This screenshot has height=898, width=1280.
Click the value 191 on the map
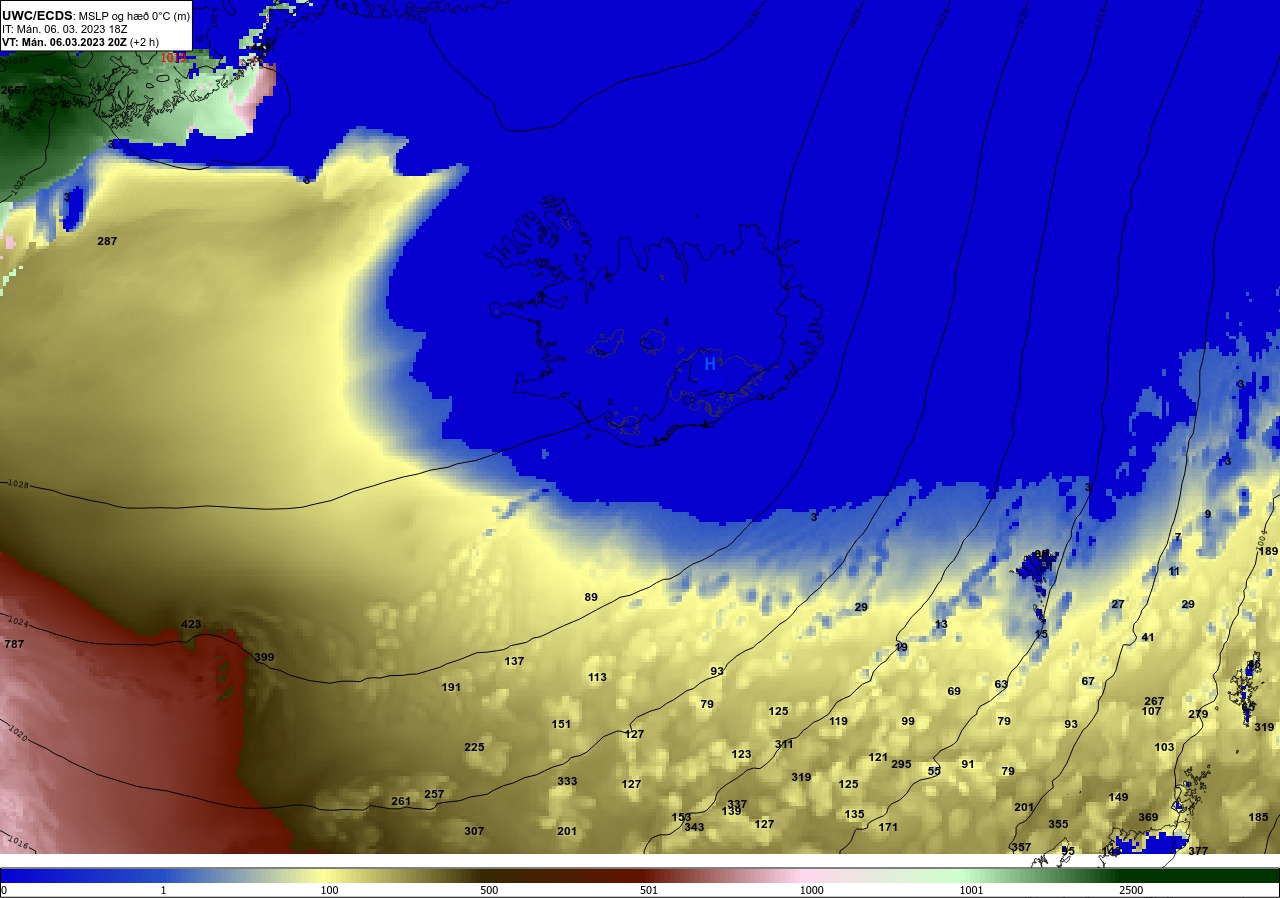pyautogui.click(x=451, y=687)
